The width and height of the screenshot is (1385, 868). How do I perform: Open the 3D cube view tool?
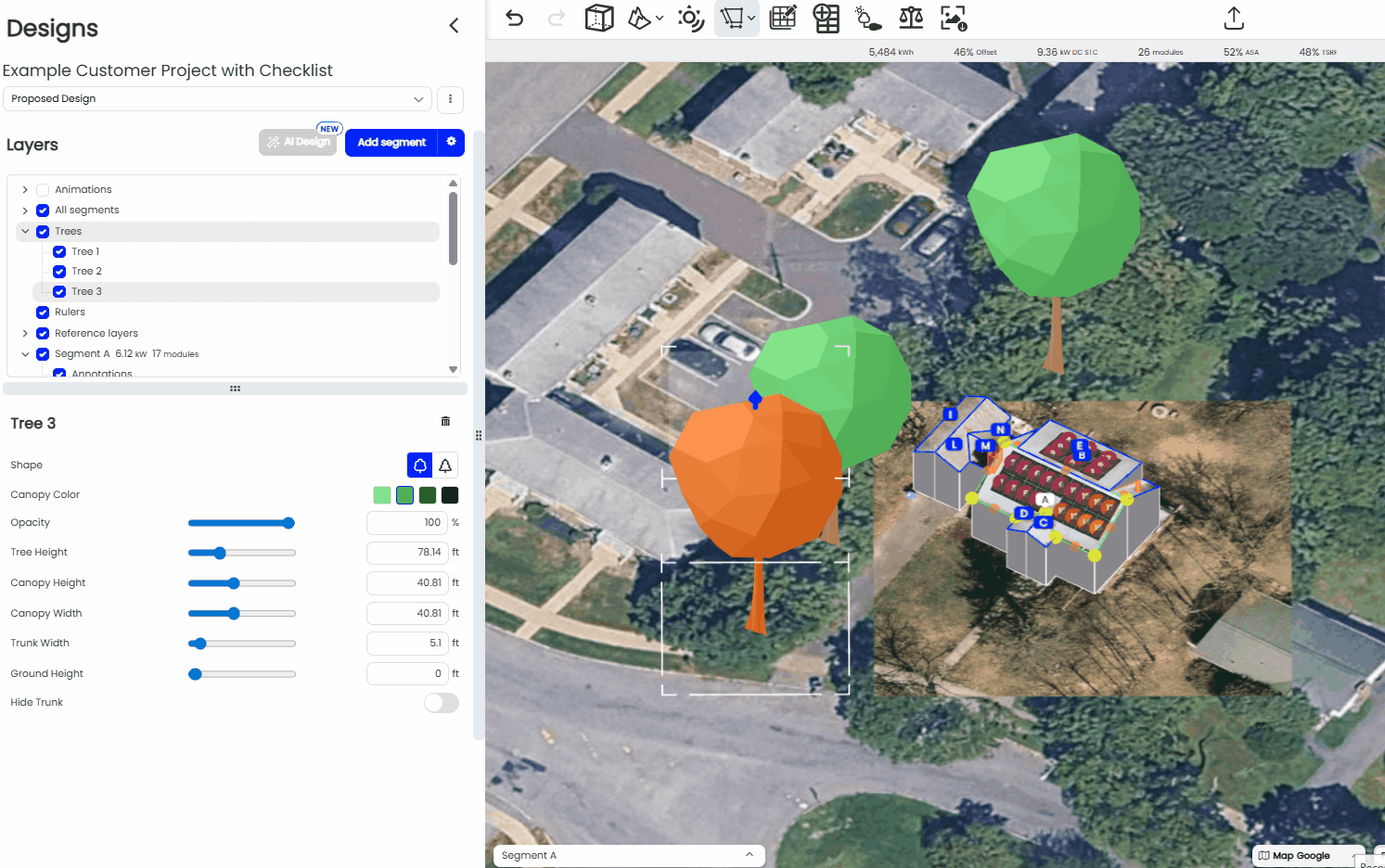point(599,18)
